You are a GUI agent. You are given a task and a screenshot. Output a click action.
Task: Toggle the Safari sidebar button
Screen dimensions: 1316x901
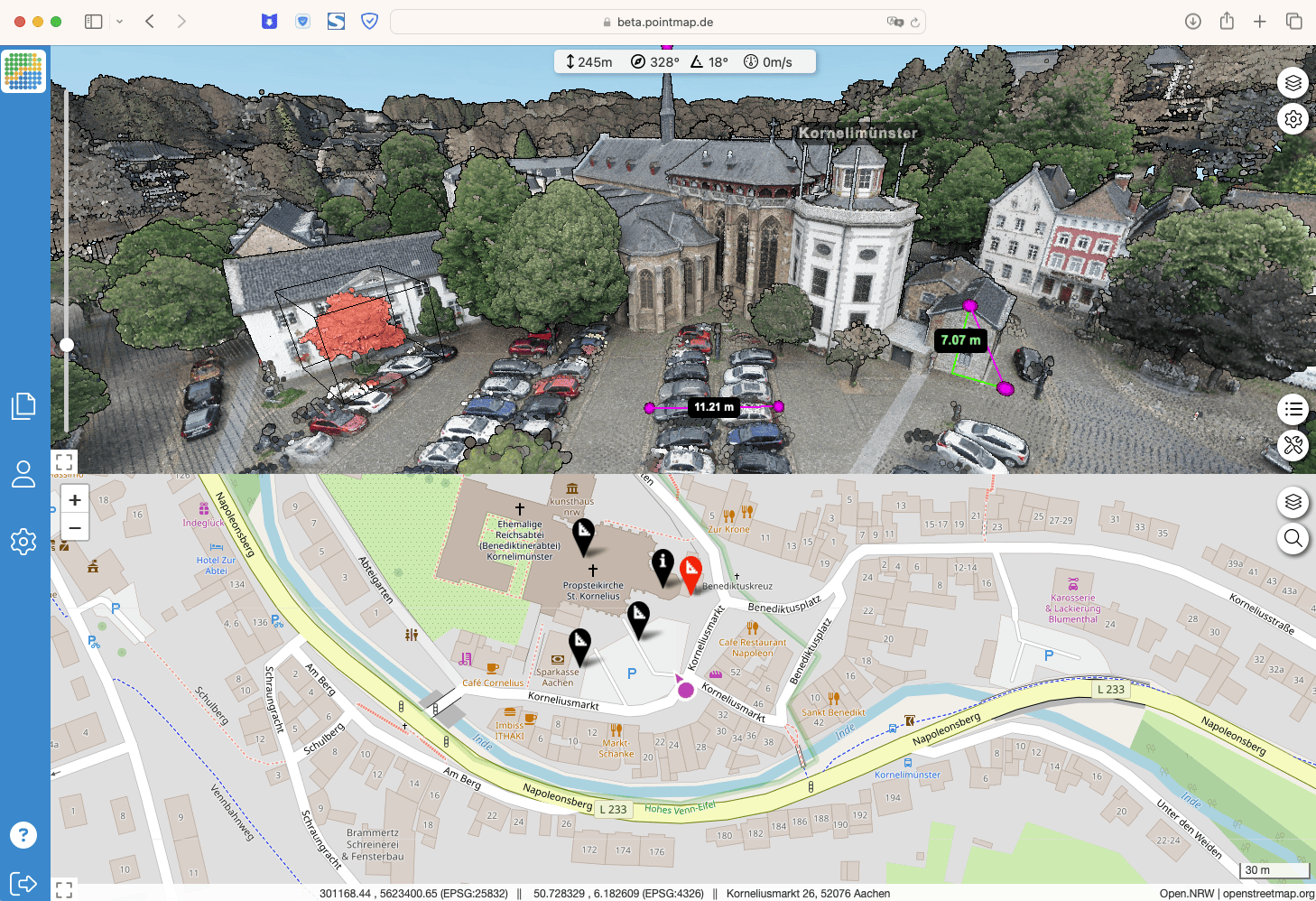(x=93, y=22)
